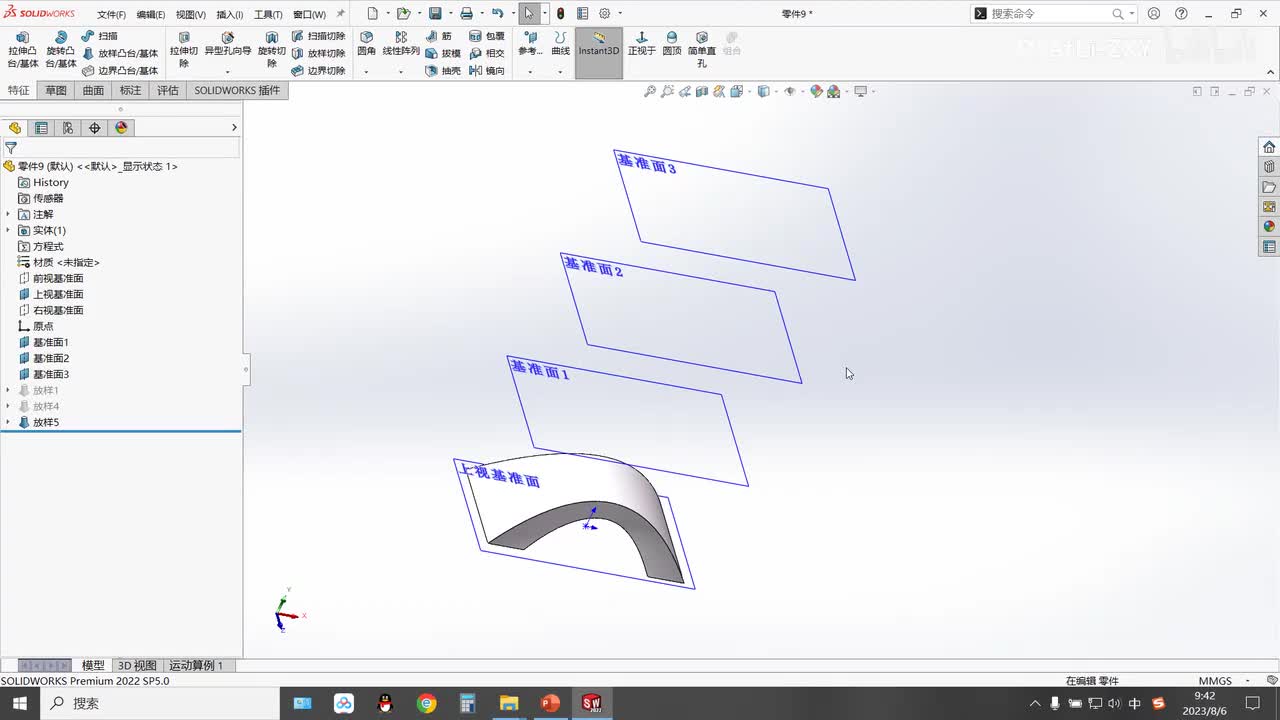Click the Print icon in the quick toolbar
The width and height of the screenshot is (1280, 720).
(466, 14)
